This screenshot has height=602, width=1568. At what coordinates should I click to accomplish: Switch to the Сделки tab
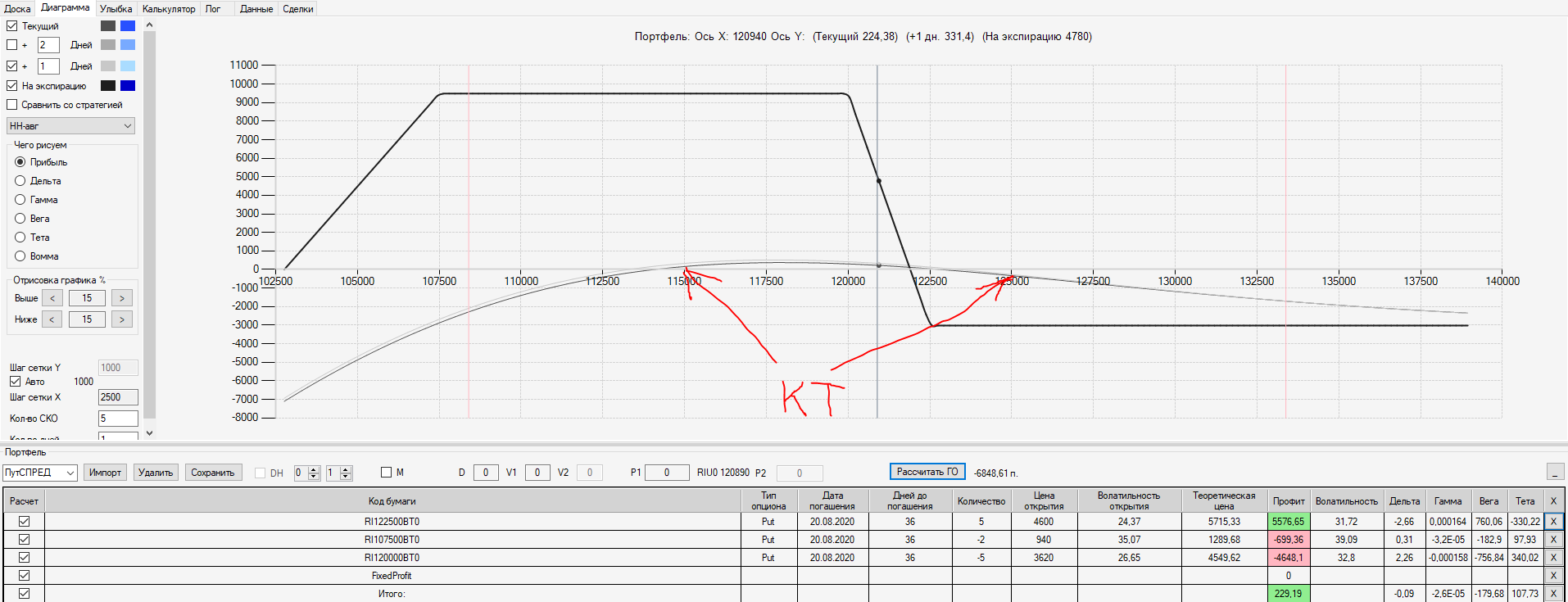click(x=298, y=9)
